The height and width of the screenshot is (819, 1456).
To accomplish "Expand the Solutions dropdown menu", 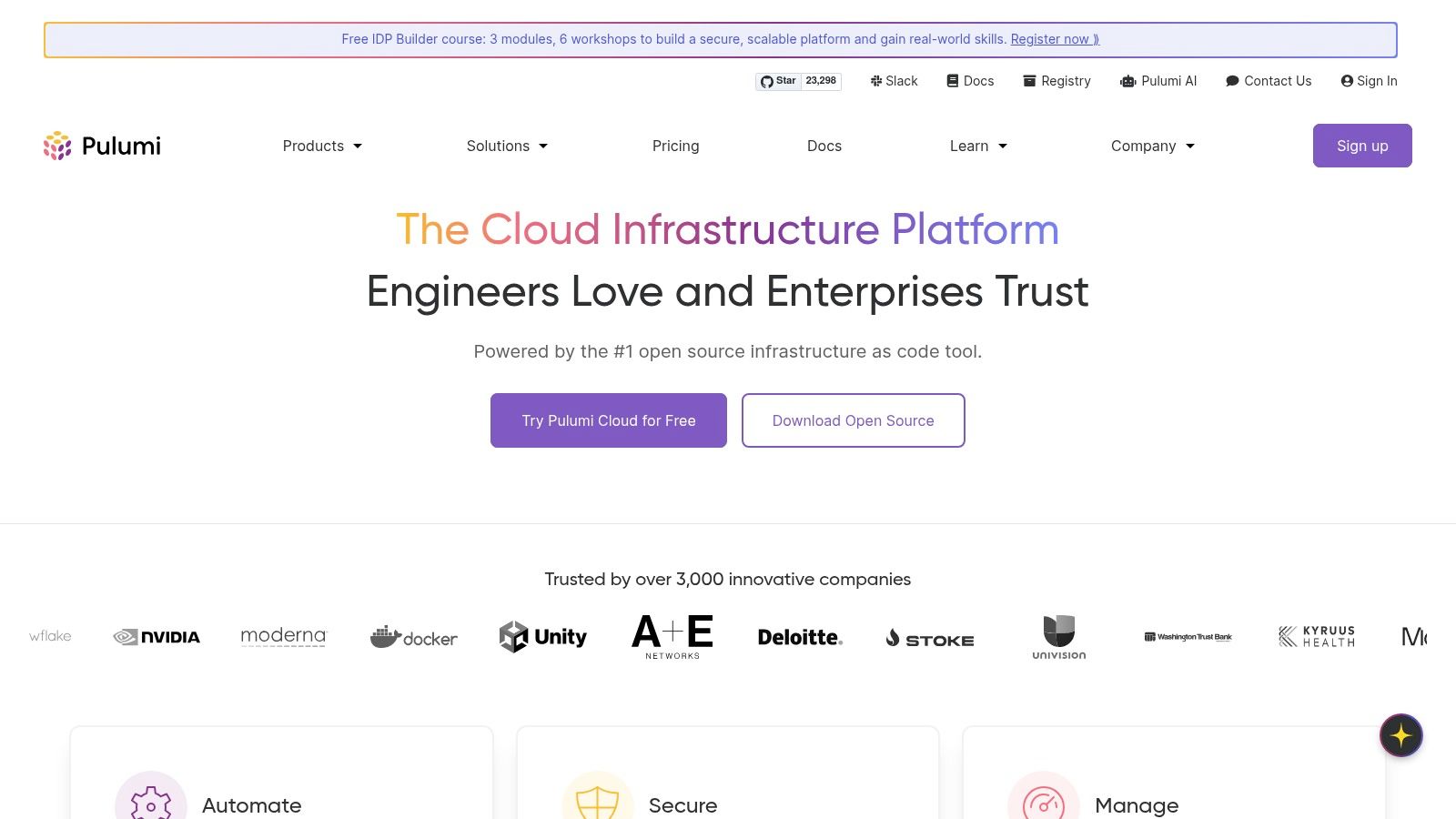I will [507, 146].
